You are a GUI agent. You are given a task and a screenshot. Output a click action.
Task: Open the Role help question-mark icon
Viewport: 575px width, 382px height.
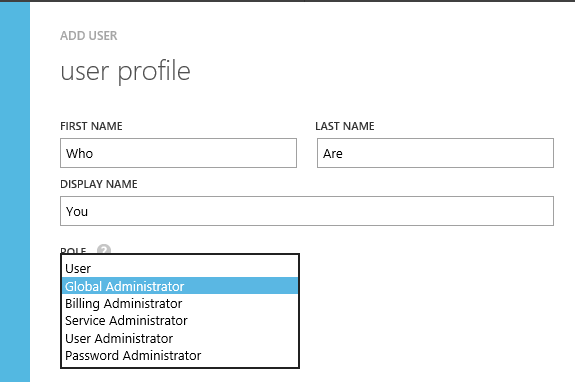pyautogui.click(x=104, y=250)
